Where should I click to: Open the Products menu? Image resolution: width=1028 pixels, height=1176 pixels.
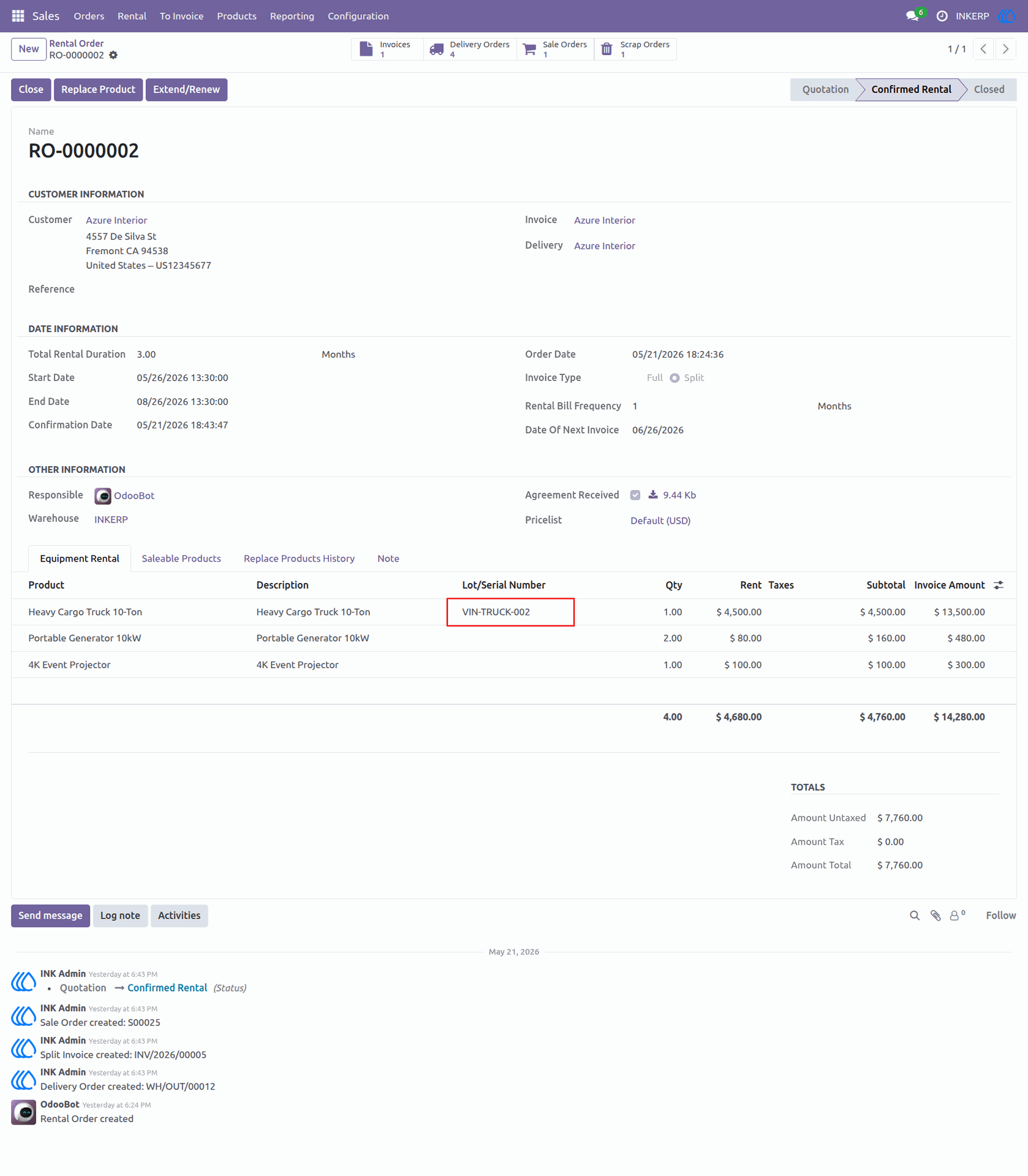236,16
